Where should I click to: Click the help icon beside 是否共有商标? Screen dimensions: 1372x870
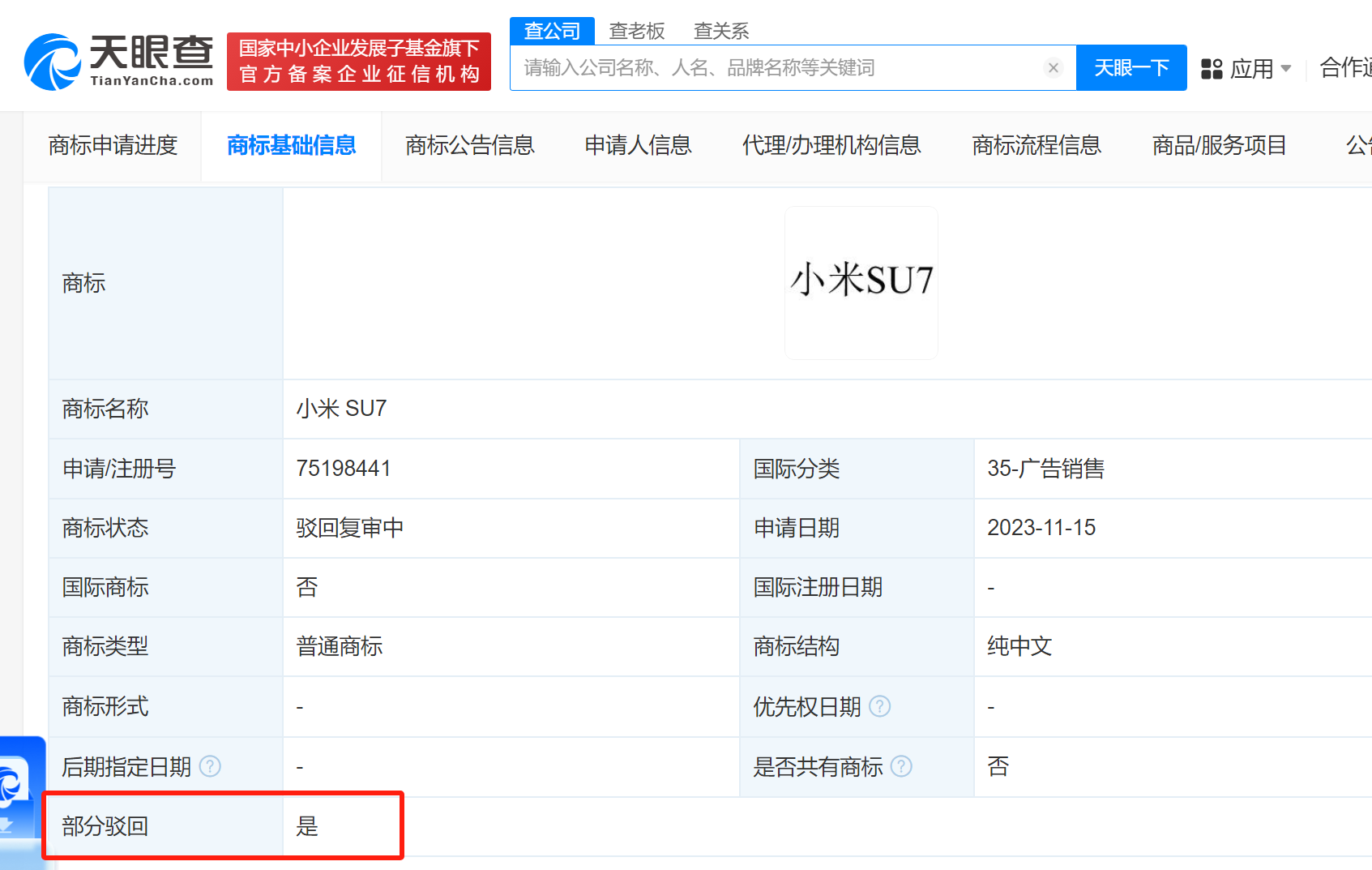[901, 766]
